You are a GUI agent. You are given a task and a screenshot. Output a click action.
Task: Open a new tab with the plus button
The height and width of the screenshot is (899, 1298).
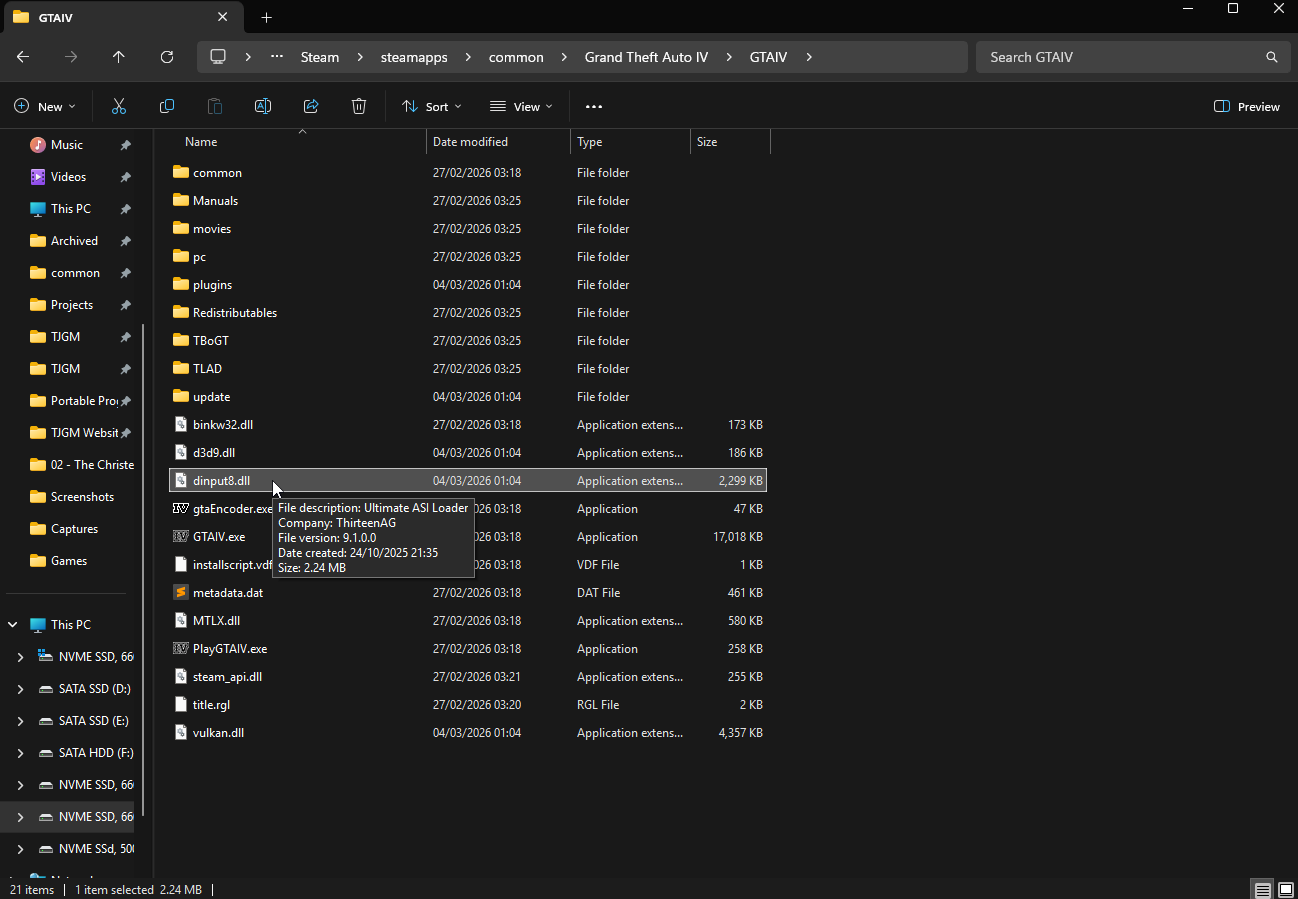click(266, 17)
